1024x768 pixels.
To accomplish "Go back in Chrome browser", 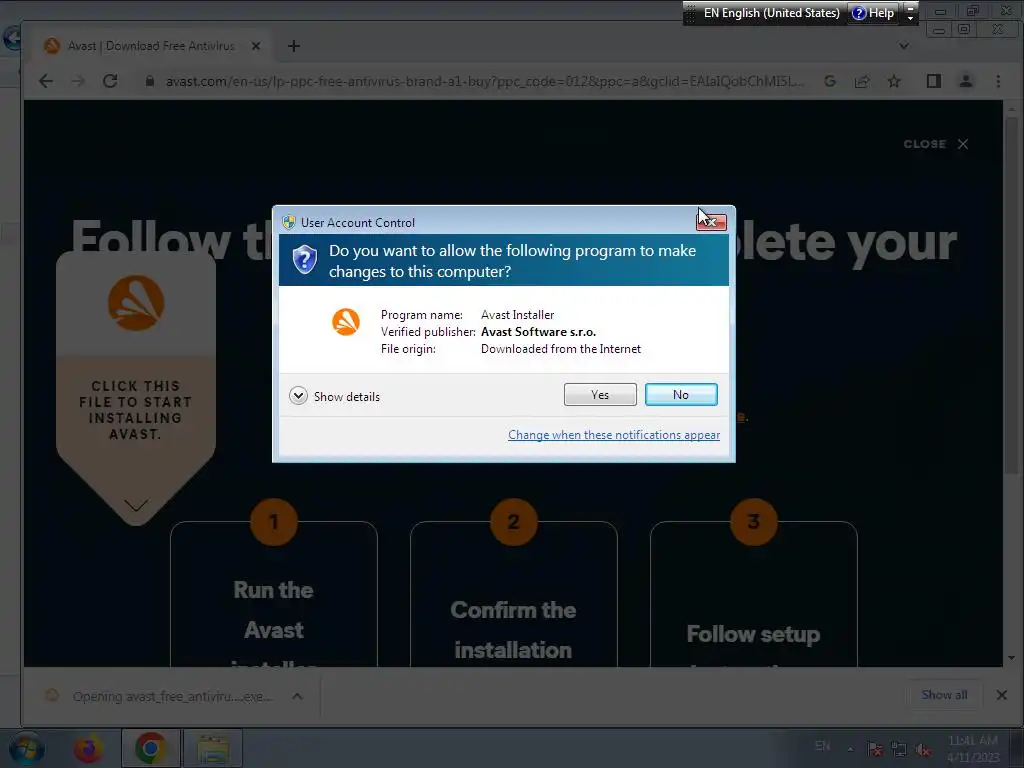I will pos(46,81).
